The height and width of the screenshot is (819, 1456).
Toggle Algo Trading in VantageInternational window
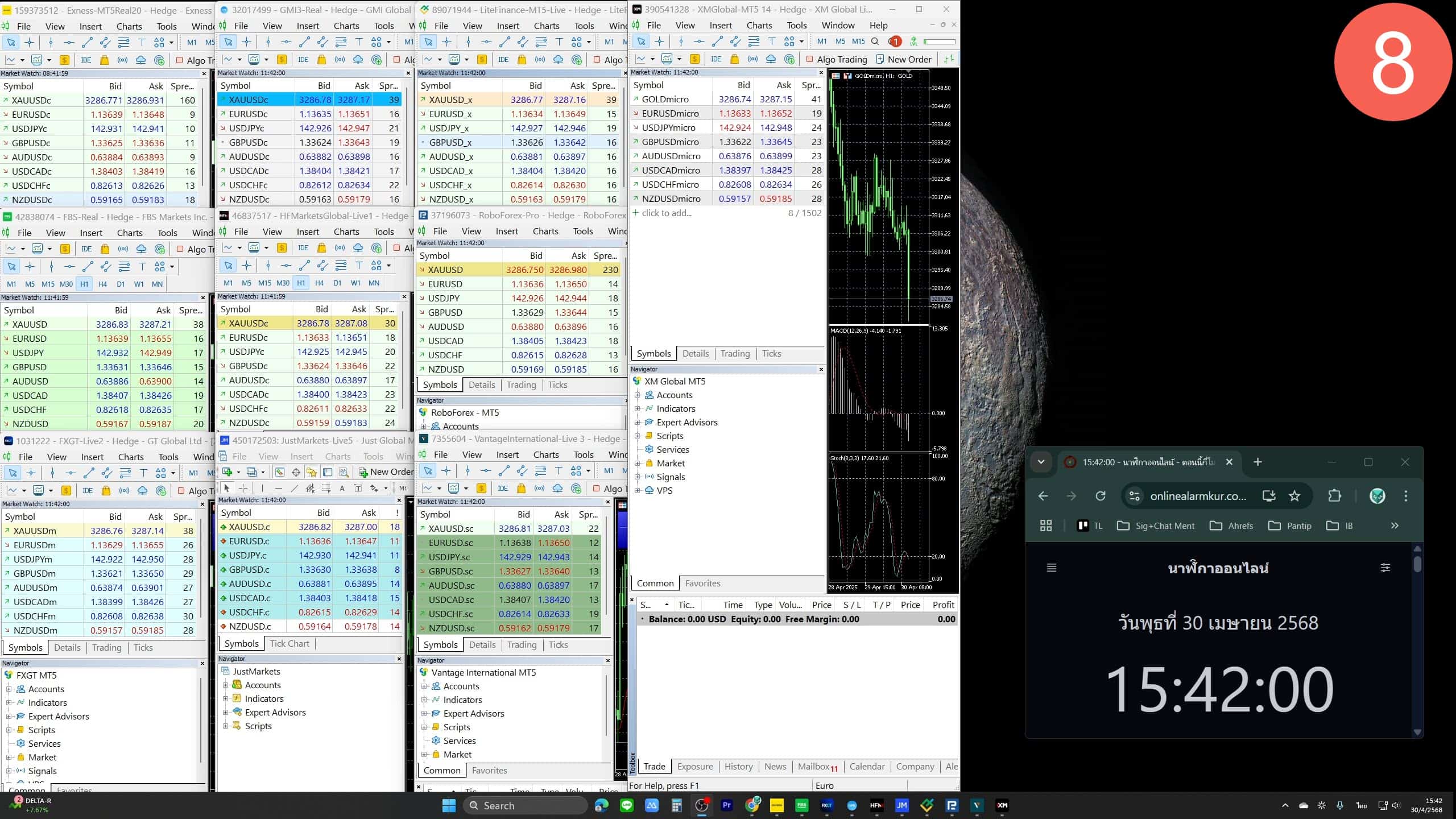[610, 489]
